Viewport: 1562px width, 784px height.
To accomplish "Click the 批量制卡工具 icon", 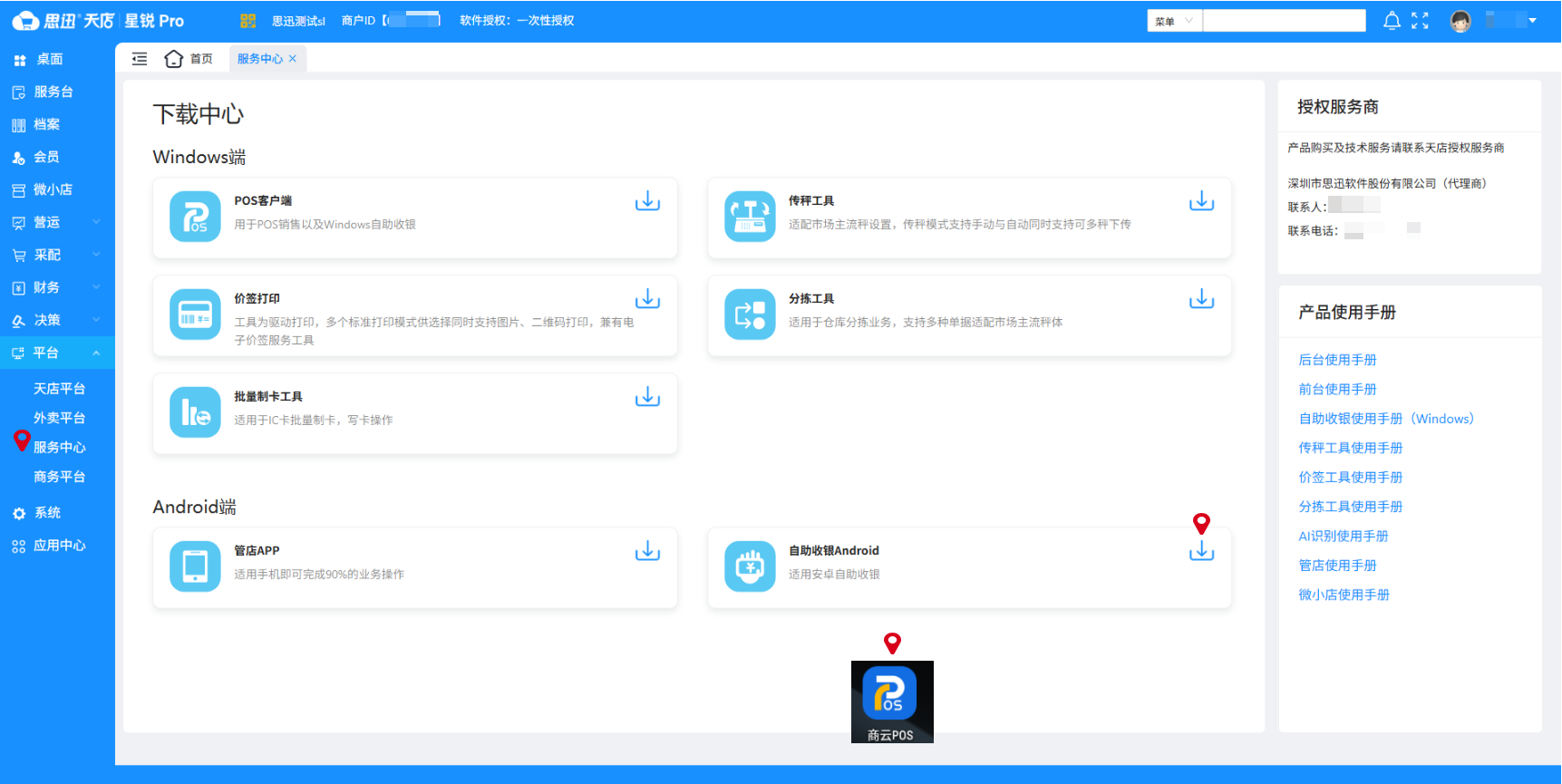I will click(195, 412).
